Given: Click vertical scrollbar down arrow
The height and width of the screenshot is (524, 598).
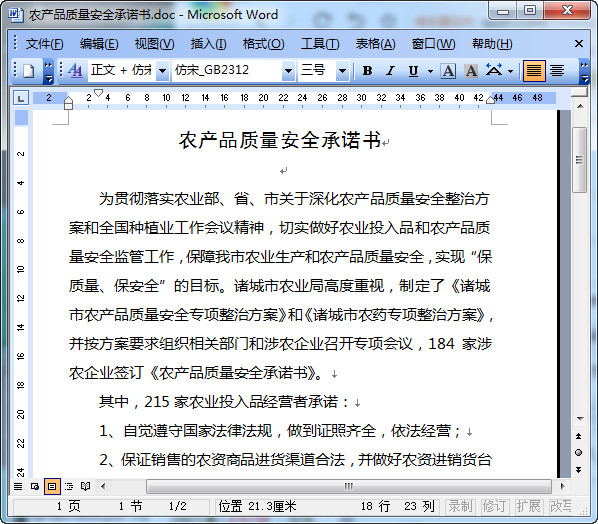Looking at the screenshot, I should pyautogui.click(x=580, y=418).
